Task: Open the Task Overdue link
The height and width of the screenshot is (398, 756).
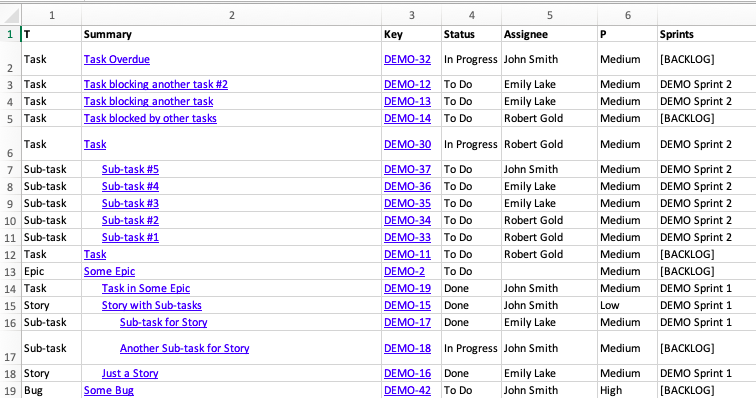Action: point(117,59)
